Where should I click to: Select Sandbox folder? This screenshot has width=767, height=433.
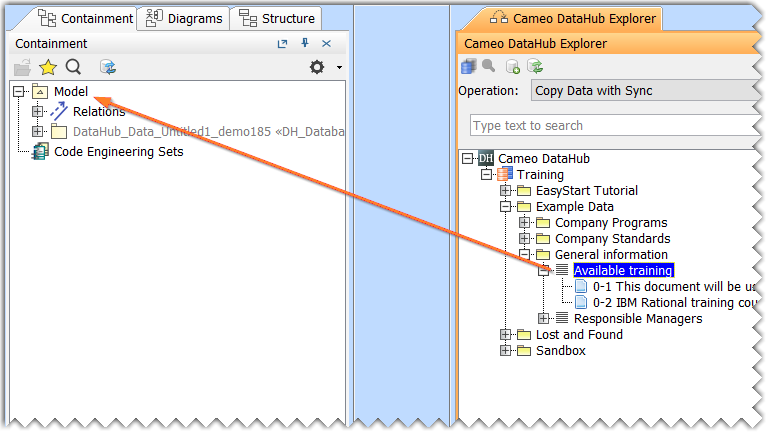561,351
